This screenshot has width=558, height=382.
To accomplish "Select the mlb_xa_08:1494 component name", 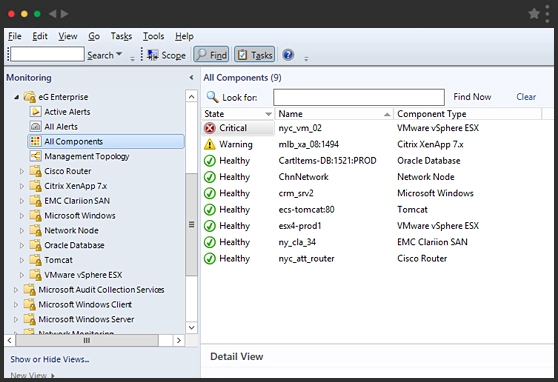I will [309, 144].
